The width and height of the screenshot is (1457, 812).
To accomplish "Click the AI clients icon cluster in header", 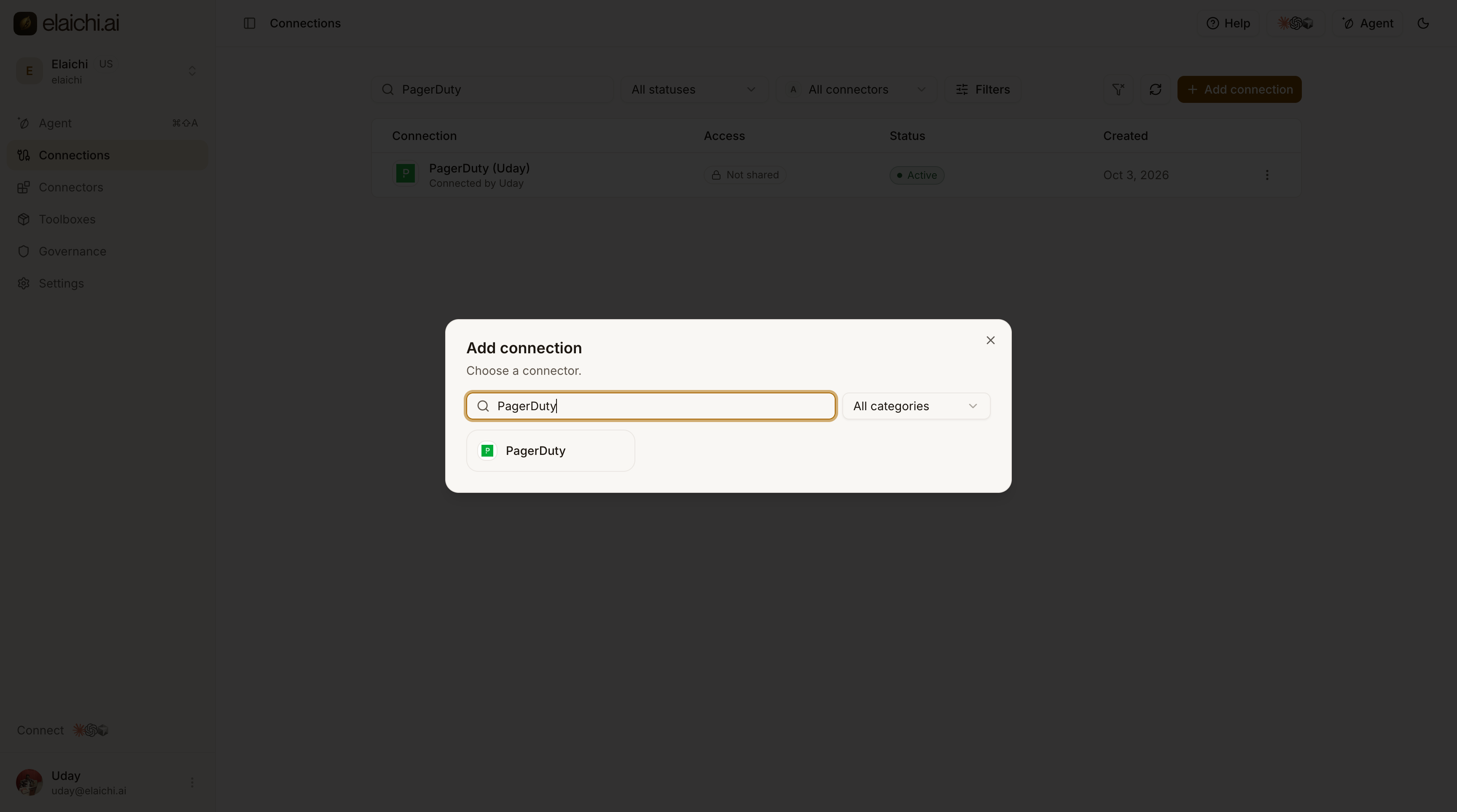I will click(1295, 23).
